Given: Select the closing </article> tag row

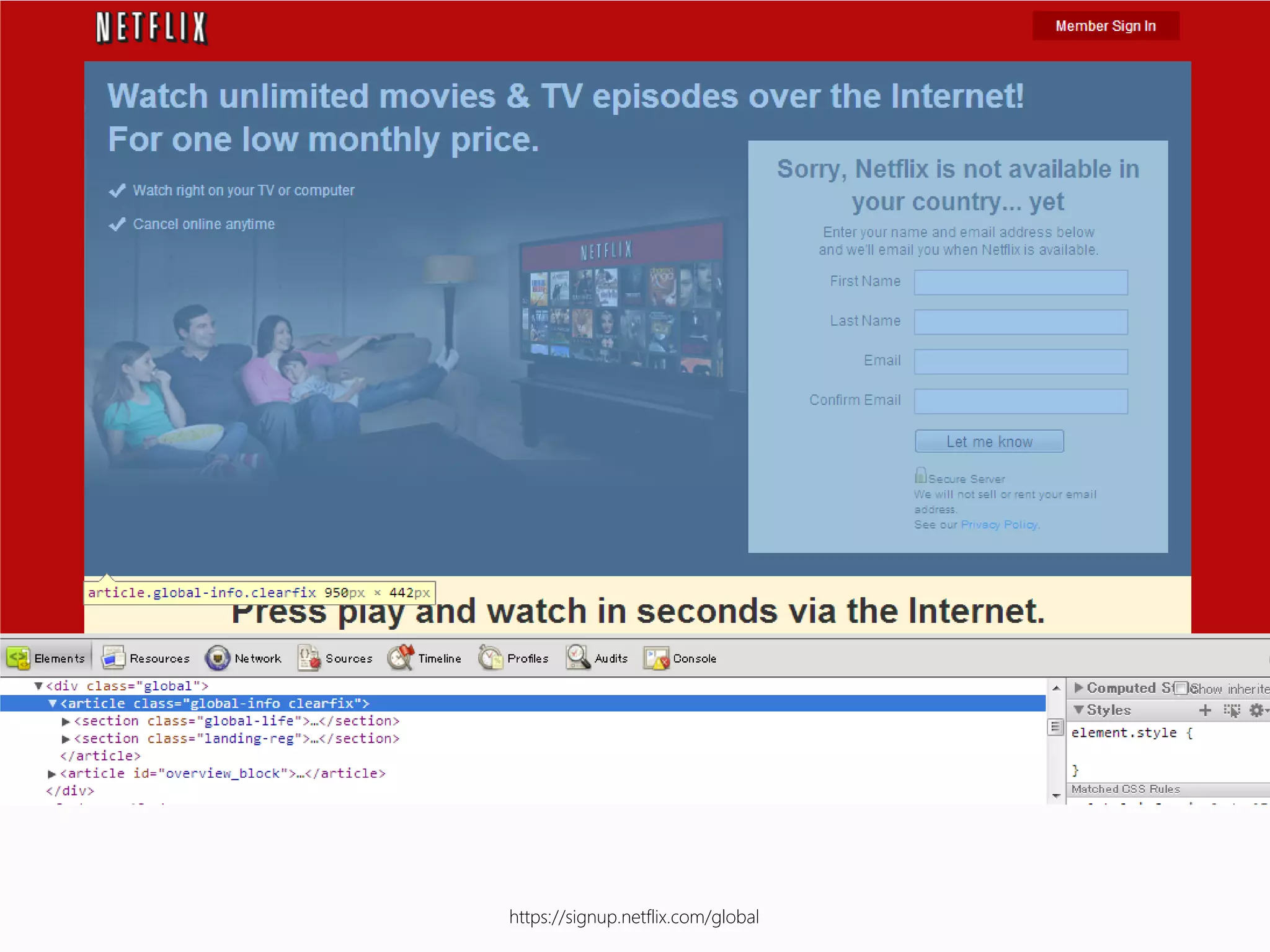Looking at the screenshot, I should [100, 756].
